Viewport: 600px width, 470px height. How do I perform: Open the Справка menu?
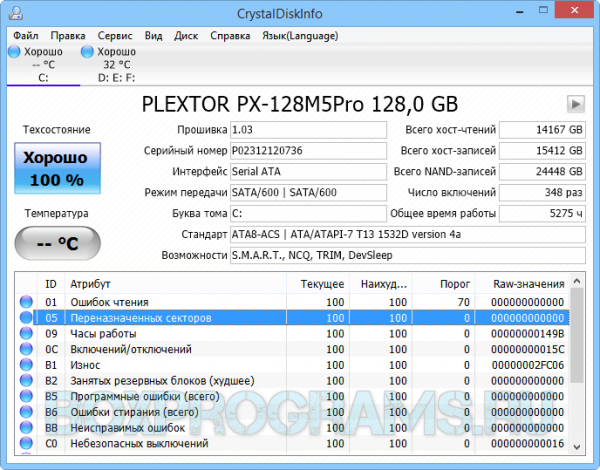[x=230, y=36]
